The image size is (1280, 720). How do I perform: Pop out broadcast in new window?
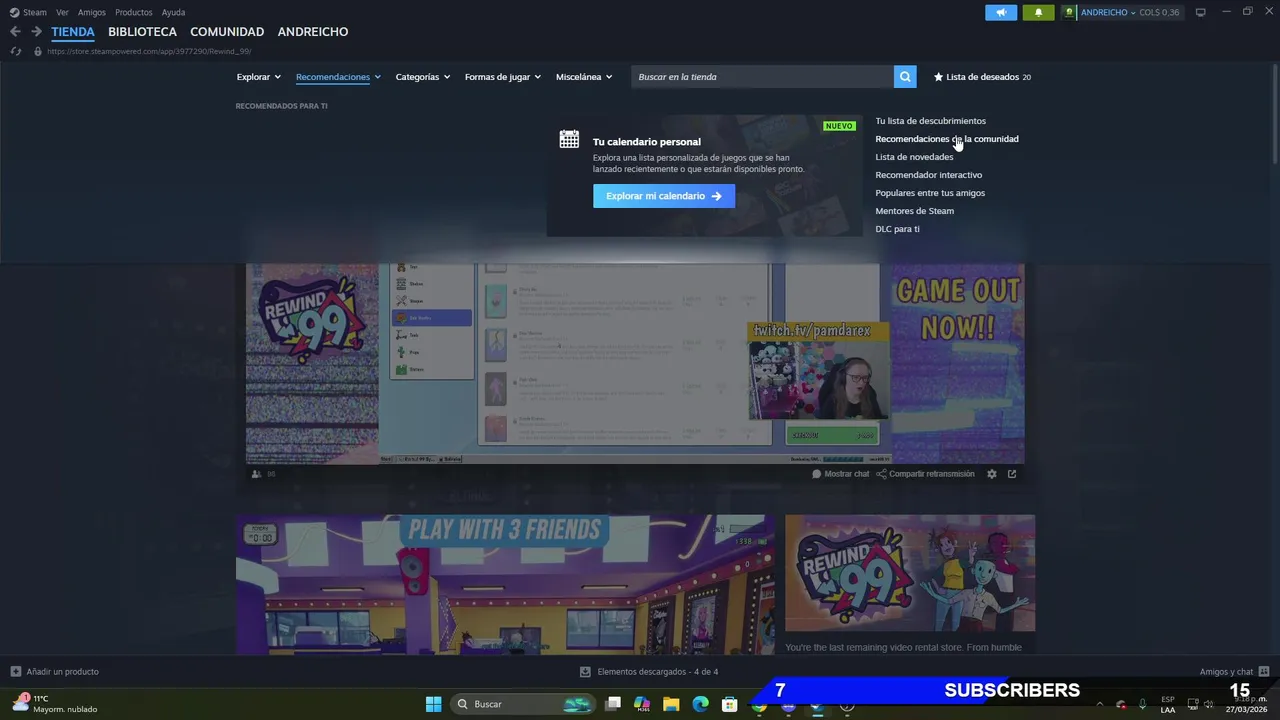pyautogui.click(x=1012, y=474)
